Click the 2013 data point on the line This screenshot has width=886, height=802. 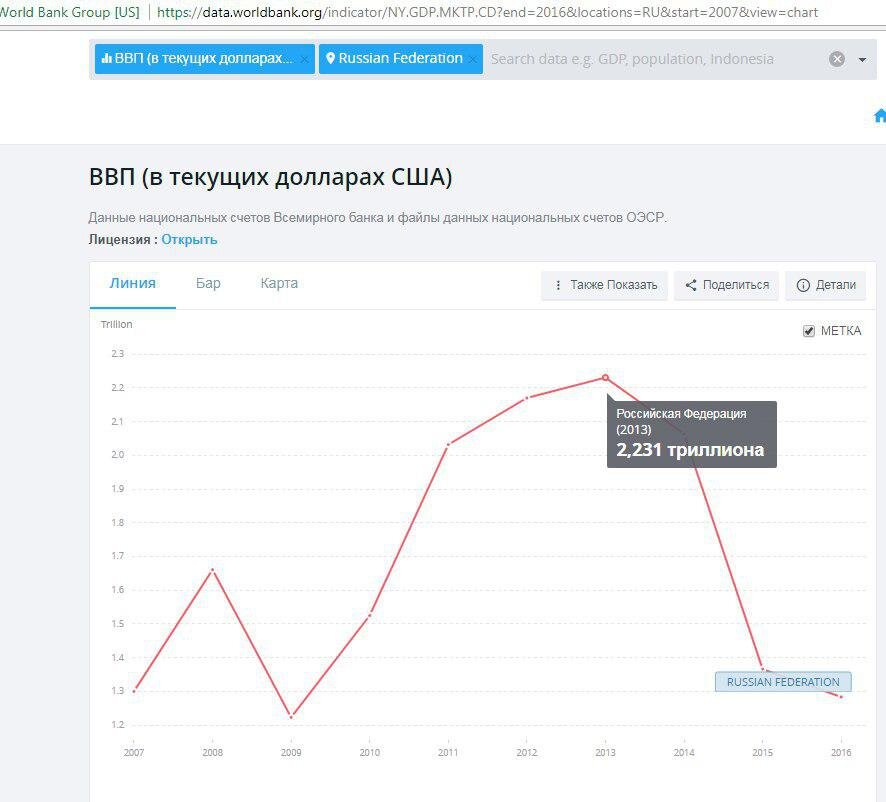click(x=605, y=378)
